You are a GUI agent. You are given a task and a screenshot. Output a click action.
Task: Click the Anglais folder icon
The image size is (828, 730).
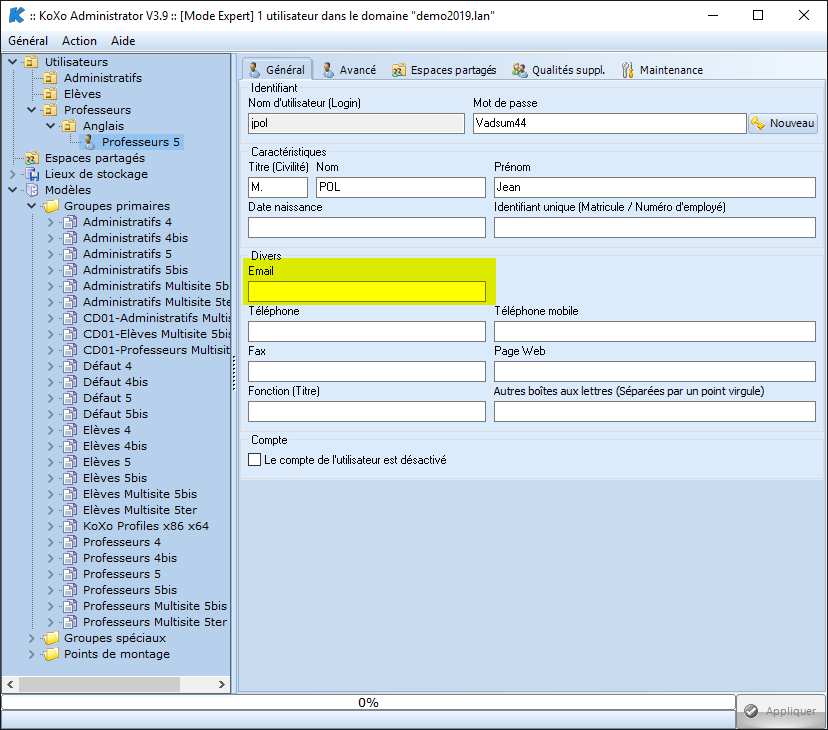(x=69, y=126)
